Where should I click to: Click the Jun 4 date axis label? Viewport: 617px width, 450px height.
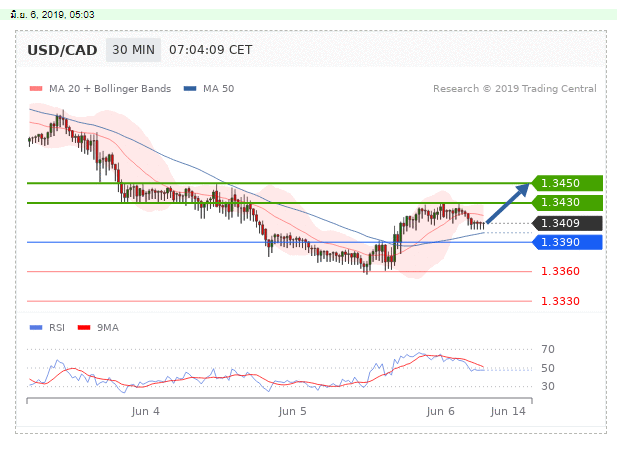(x=146, y=411)
